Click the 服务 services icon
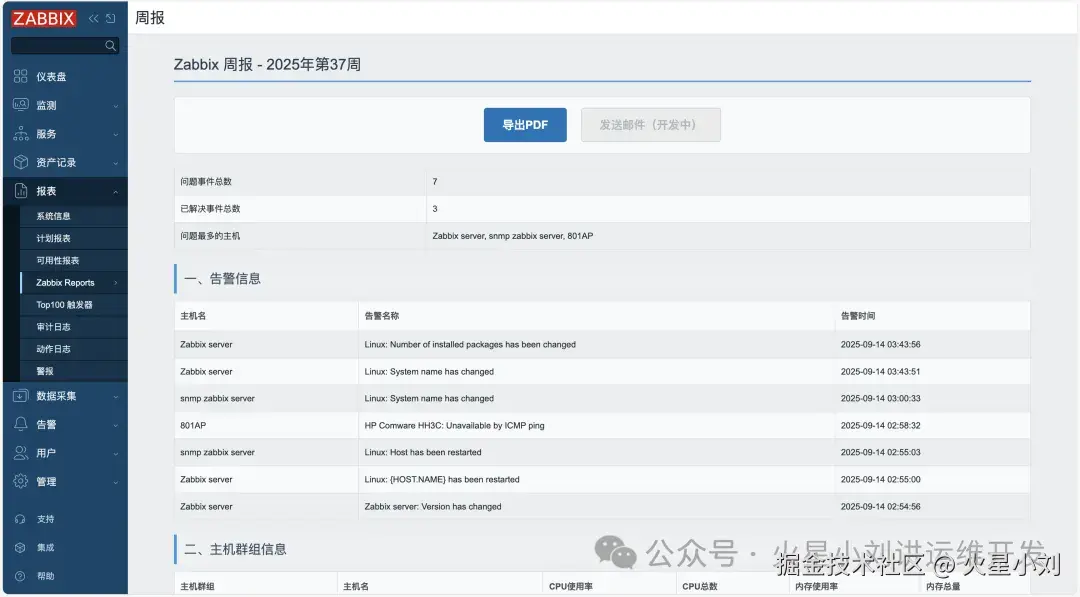Viewport: 1080px width, 597px height. pos(21,134)
